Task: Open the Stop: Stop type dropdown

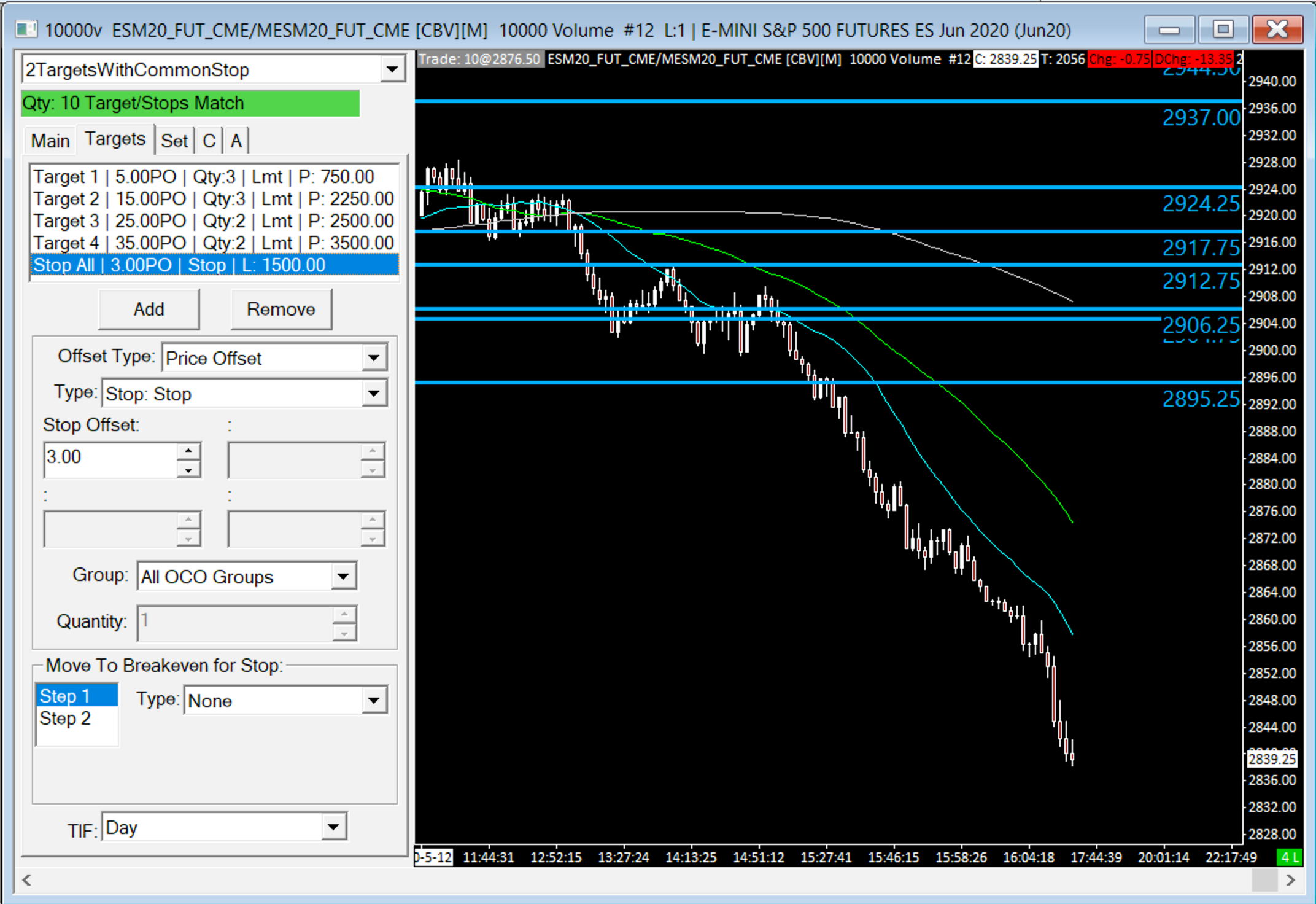Action: (x=374, y=394)
